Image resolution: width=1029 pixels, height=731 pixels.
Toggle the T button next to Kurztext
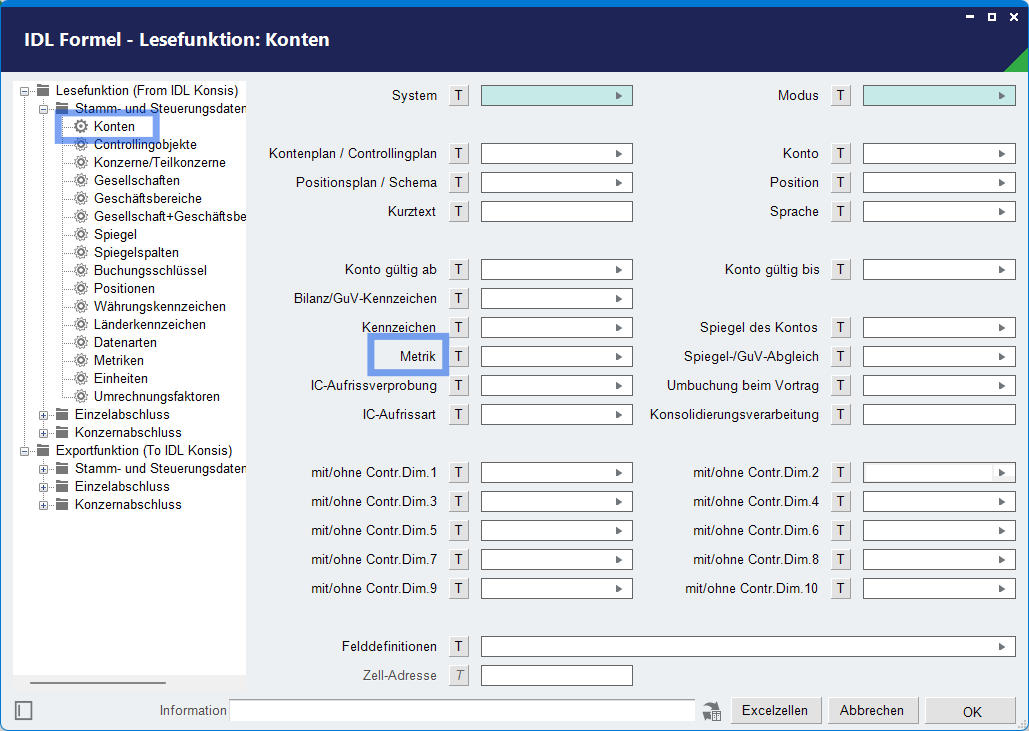(459, 211)
